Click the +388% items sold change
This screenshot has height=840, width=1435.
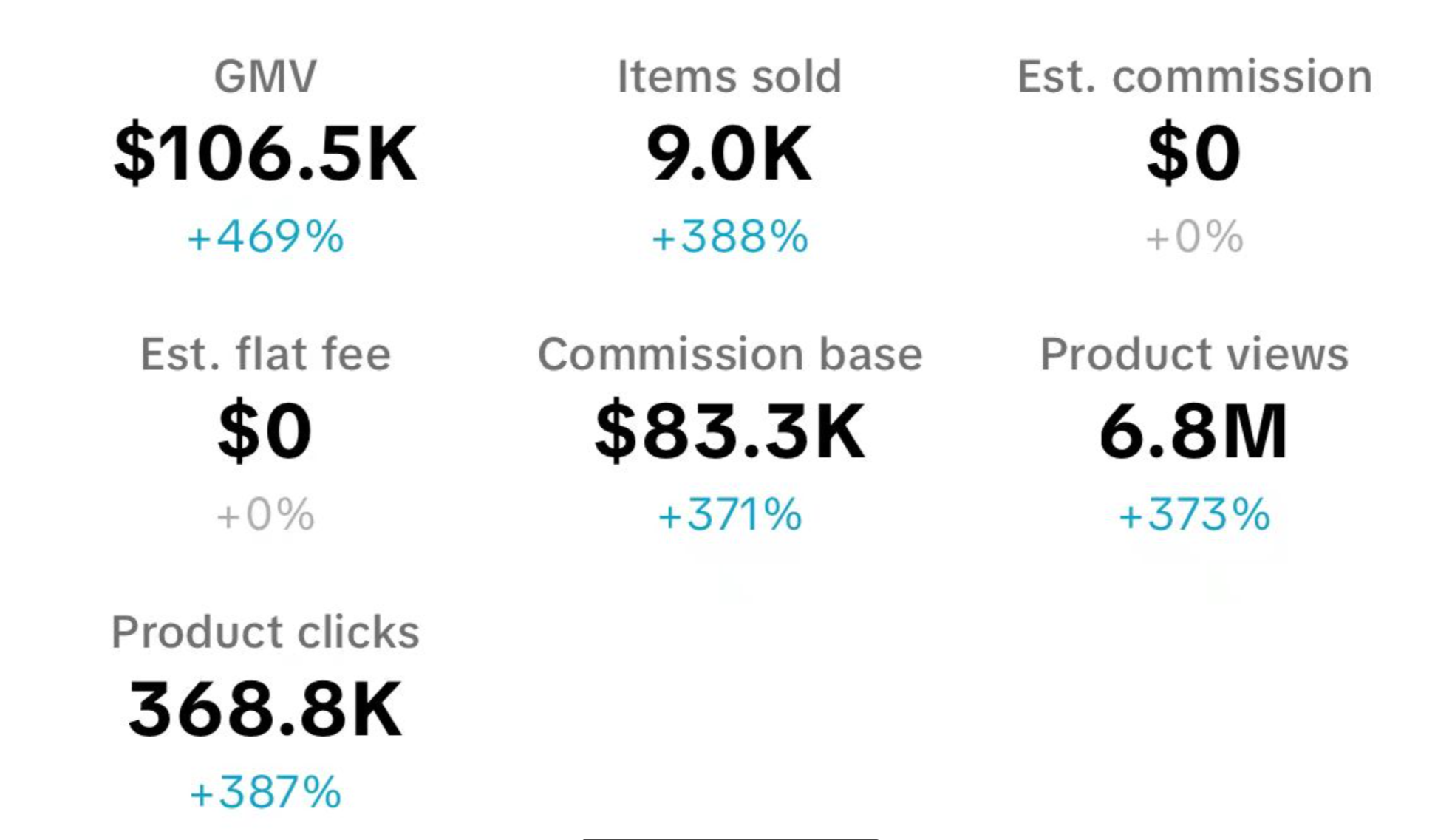[729, 237]
